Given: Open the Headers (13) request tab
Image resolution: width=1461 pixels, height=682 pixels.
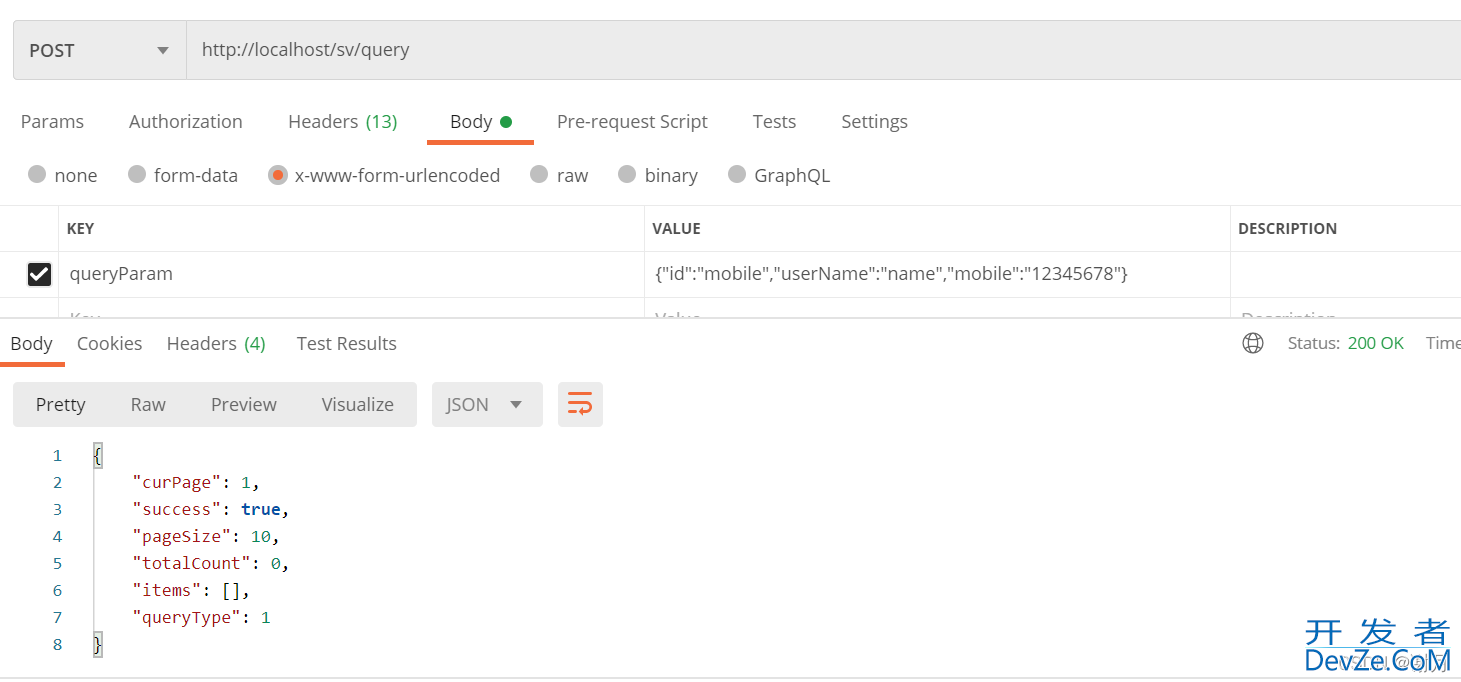Looking at the screenshot, I should coord(342,121).
